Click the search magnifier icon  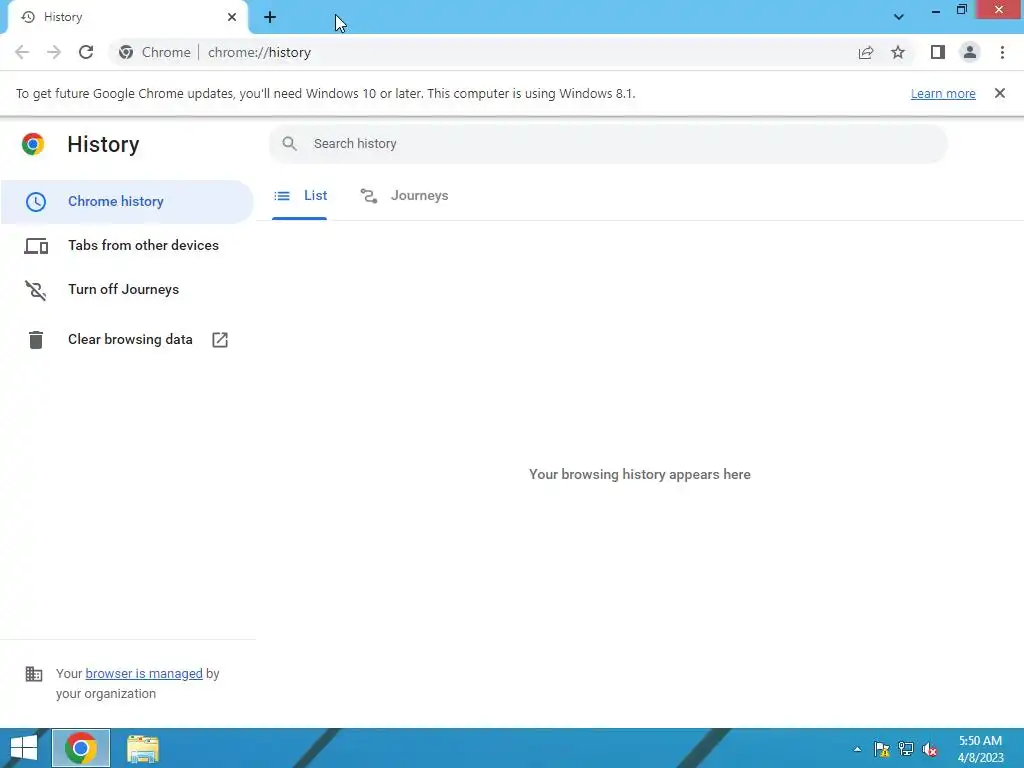[x=289, y=144]
